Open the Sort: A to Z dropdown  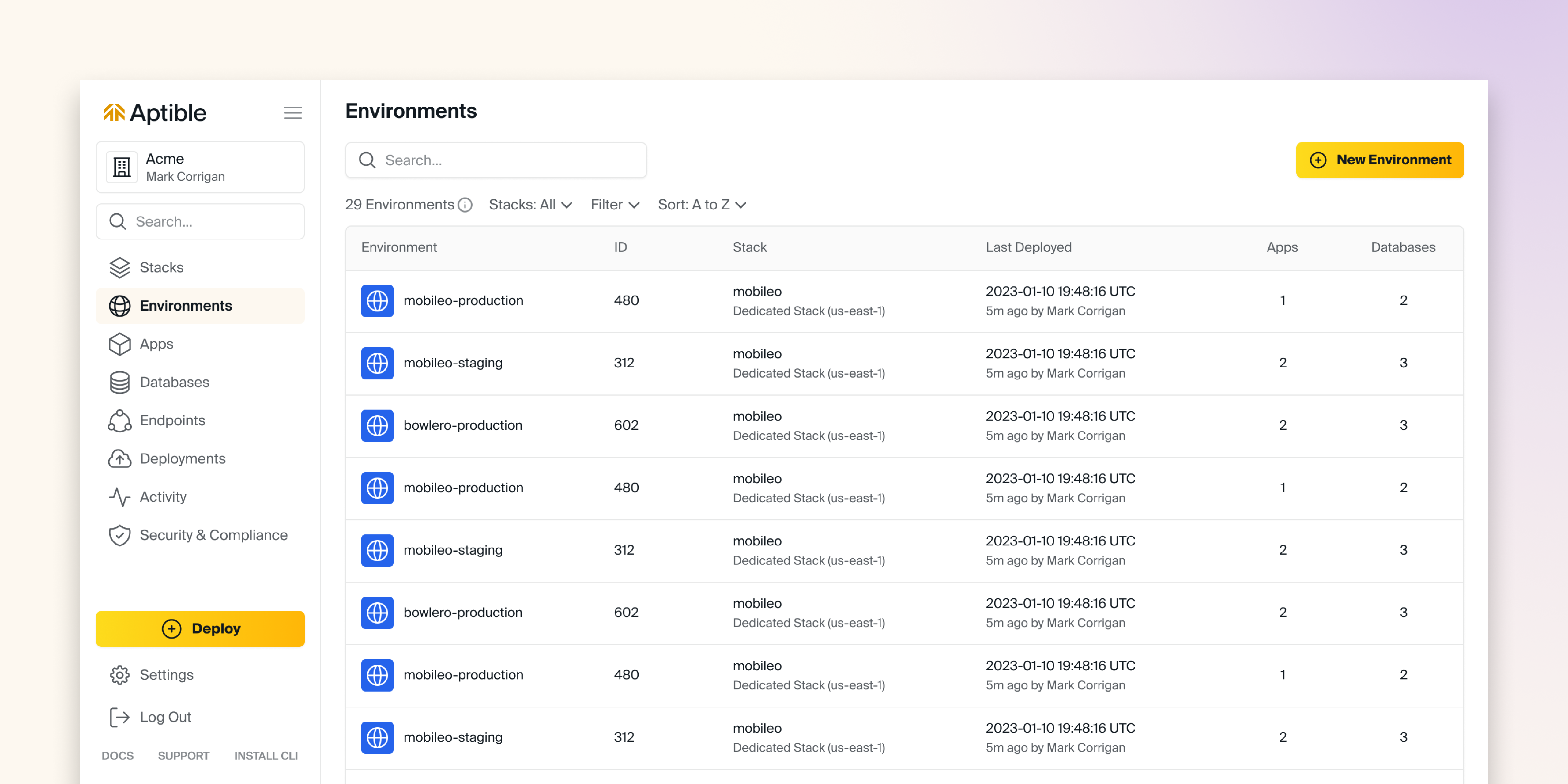[702, 205]
